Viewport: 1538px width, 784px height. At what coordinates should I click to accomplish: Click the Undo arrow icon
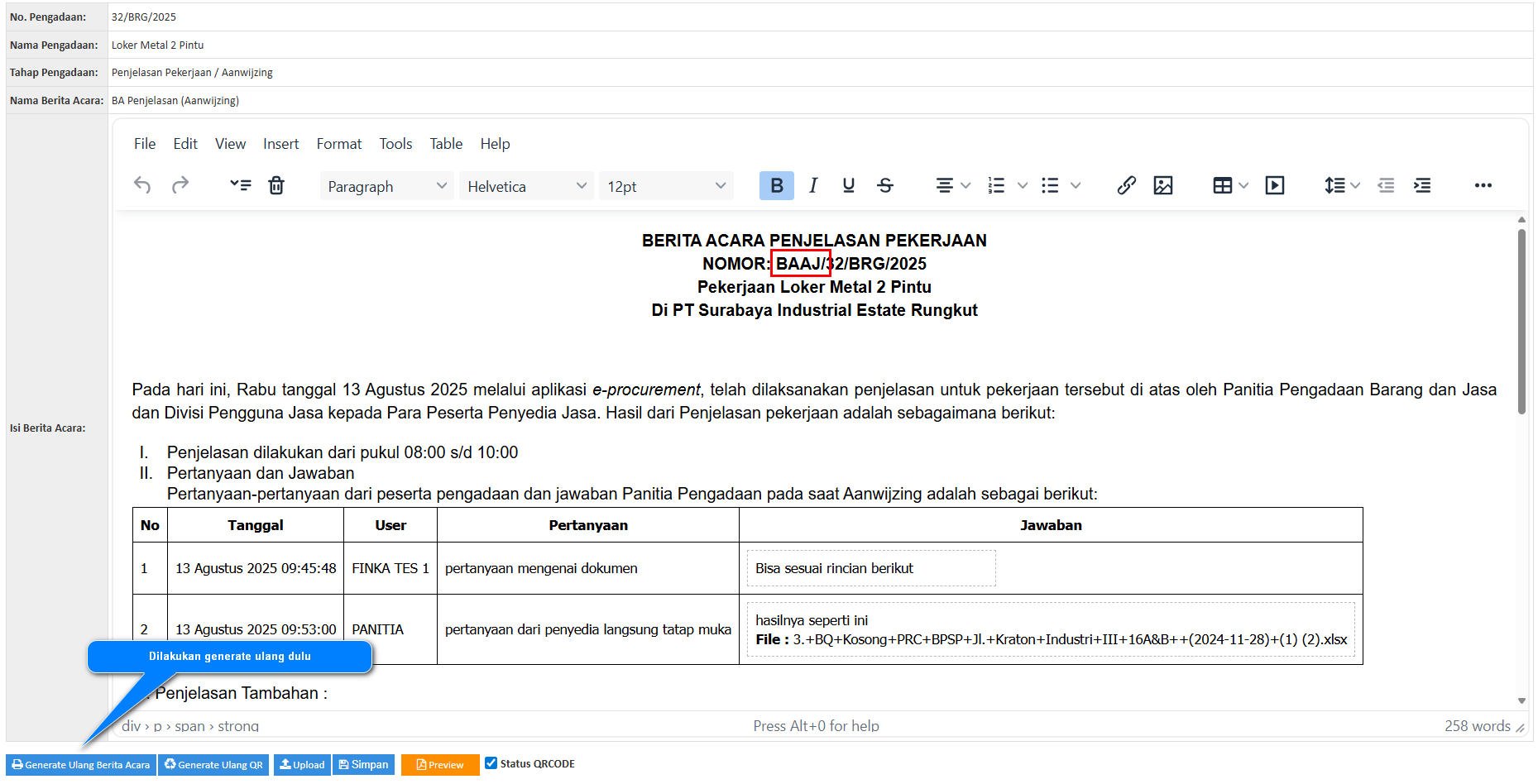[142, 185]
